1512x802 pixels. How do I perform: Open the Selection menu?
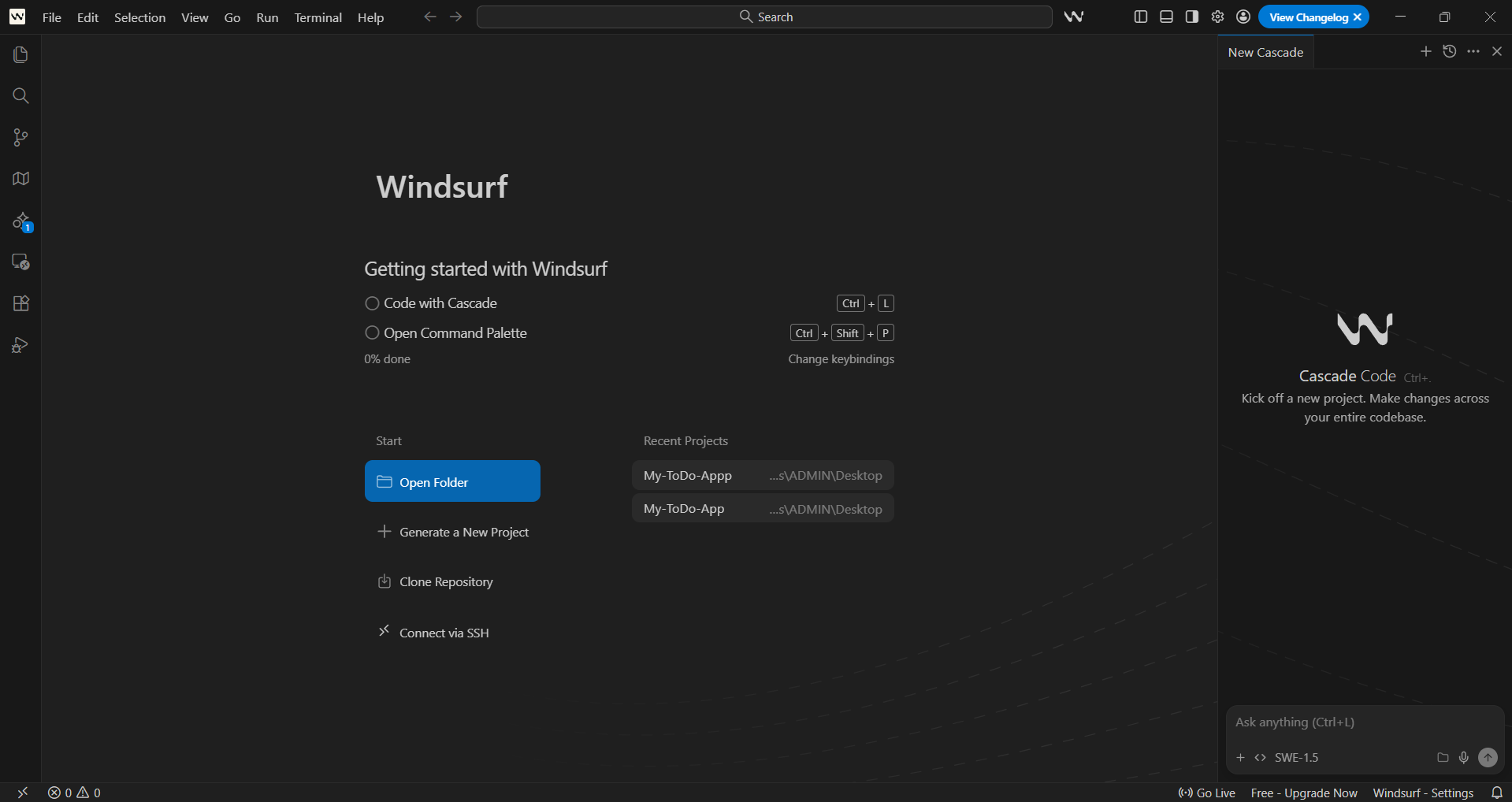pos(139,17)
